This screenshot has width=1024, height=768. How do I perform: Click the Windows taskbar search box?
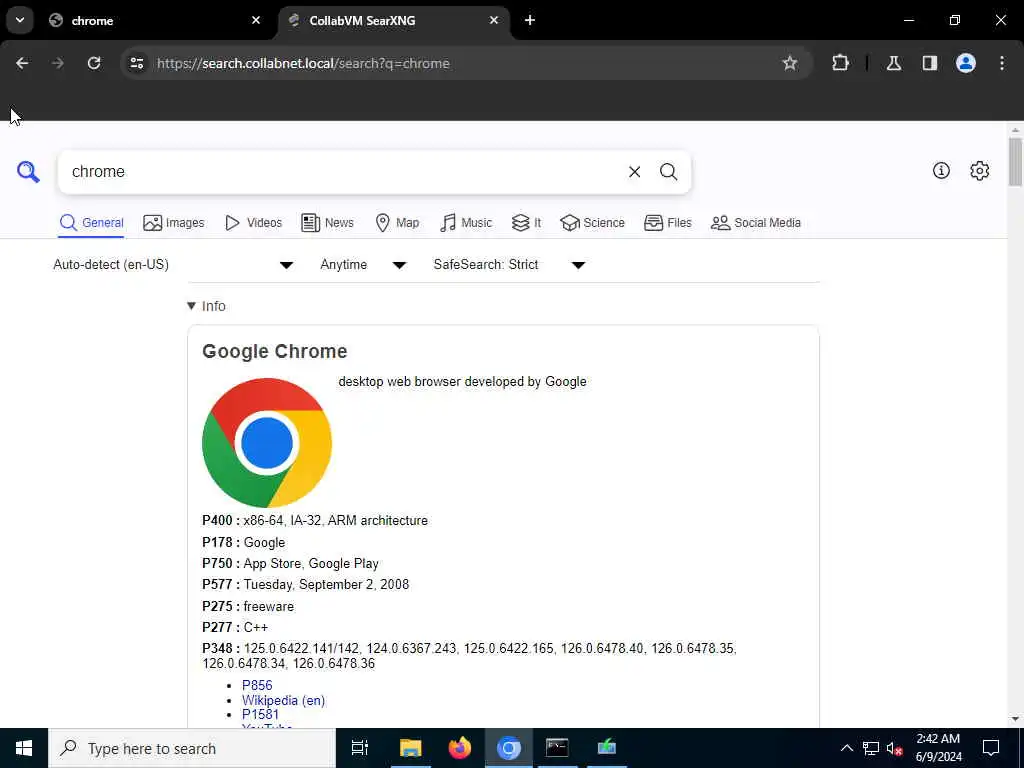point(192,748)
